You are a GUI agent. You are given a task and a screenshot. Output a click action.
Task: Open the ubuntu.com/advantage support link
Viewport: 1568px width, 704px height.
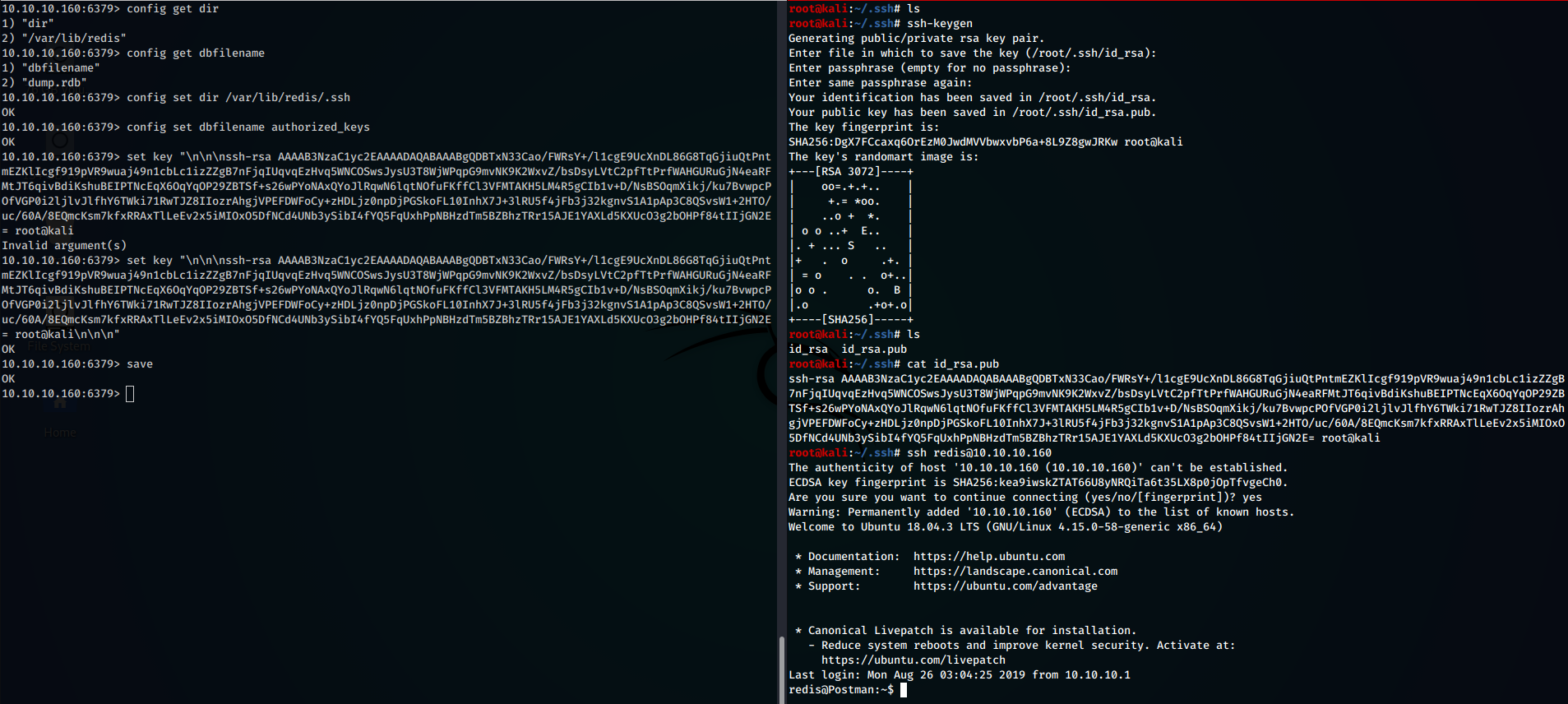1005,586
